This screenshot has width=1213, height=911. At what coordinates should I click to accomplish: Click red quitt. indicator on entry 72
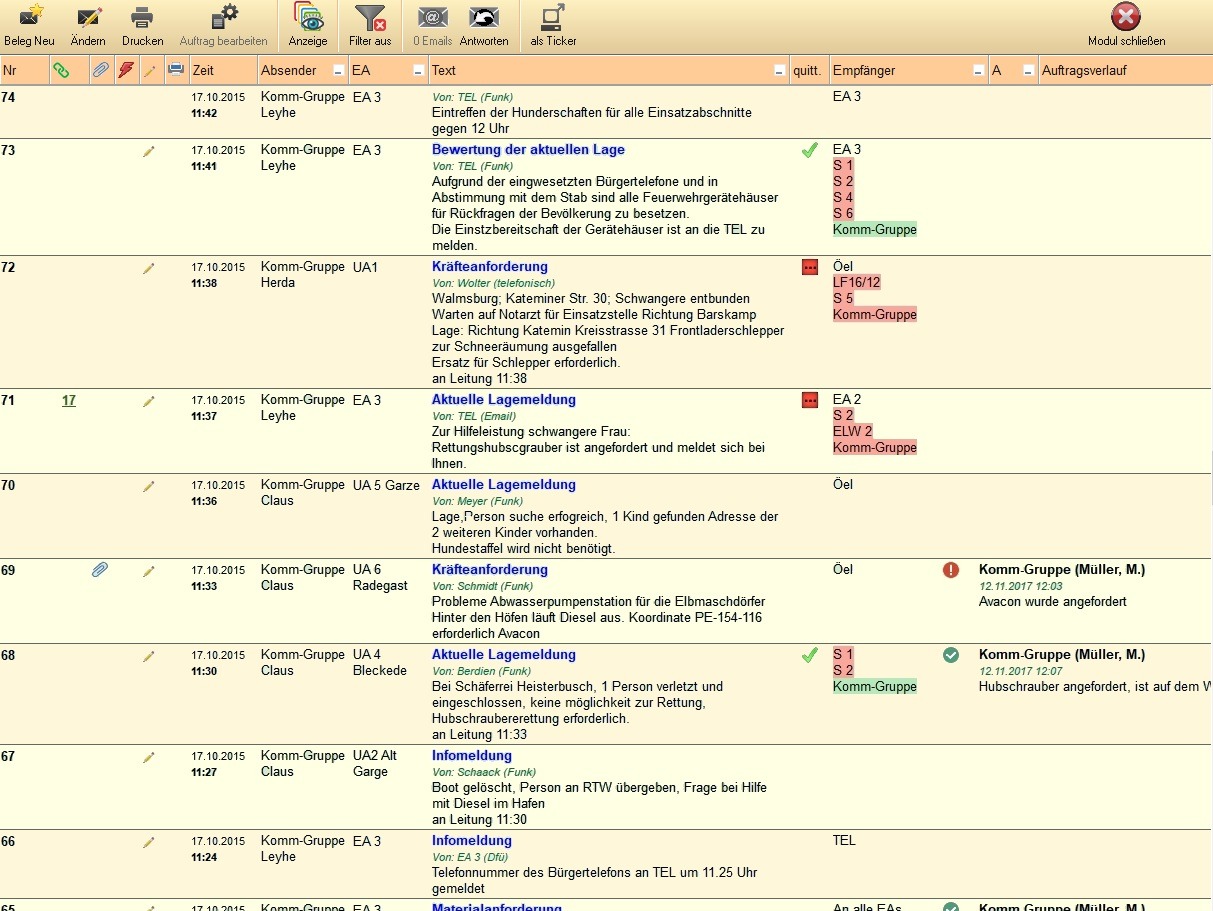coord(809,268)
